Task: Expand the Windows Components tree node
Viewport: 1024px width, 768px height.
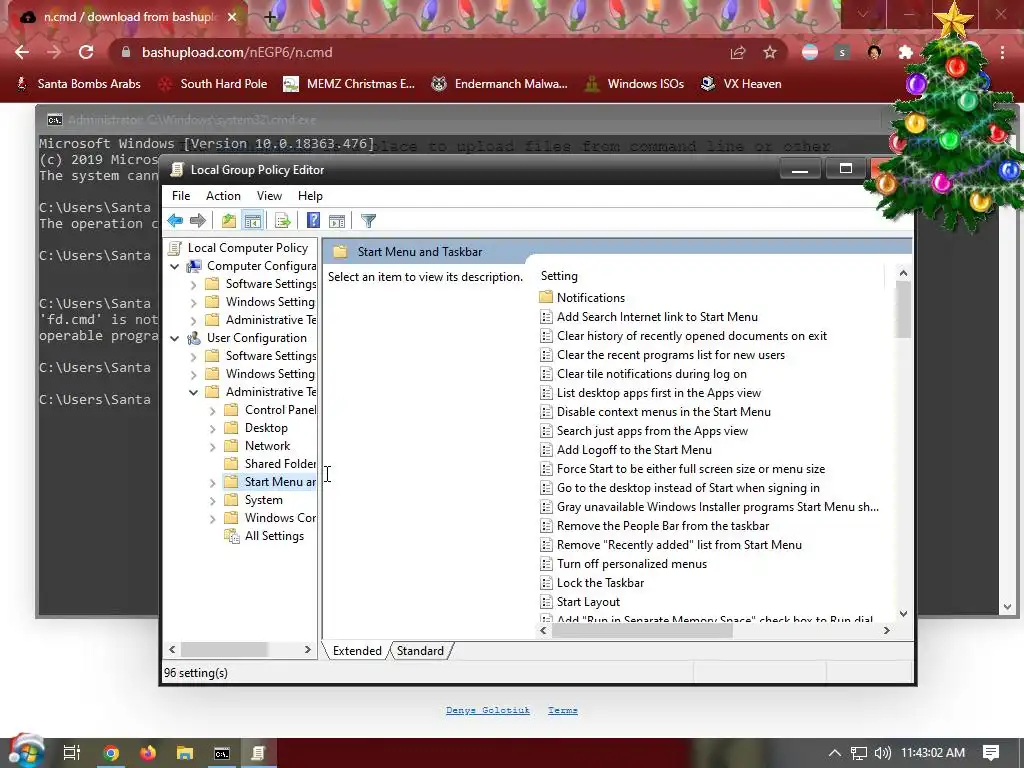Action: (x=212, y=519)
